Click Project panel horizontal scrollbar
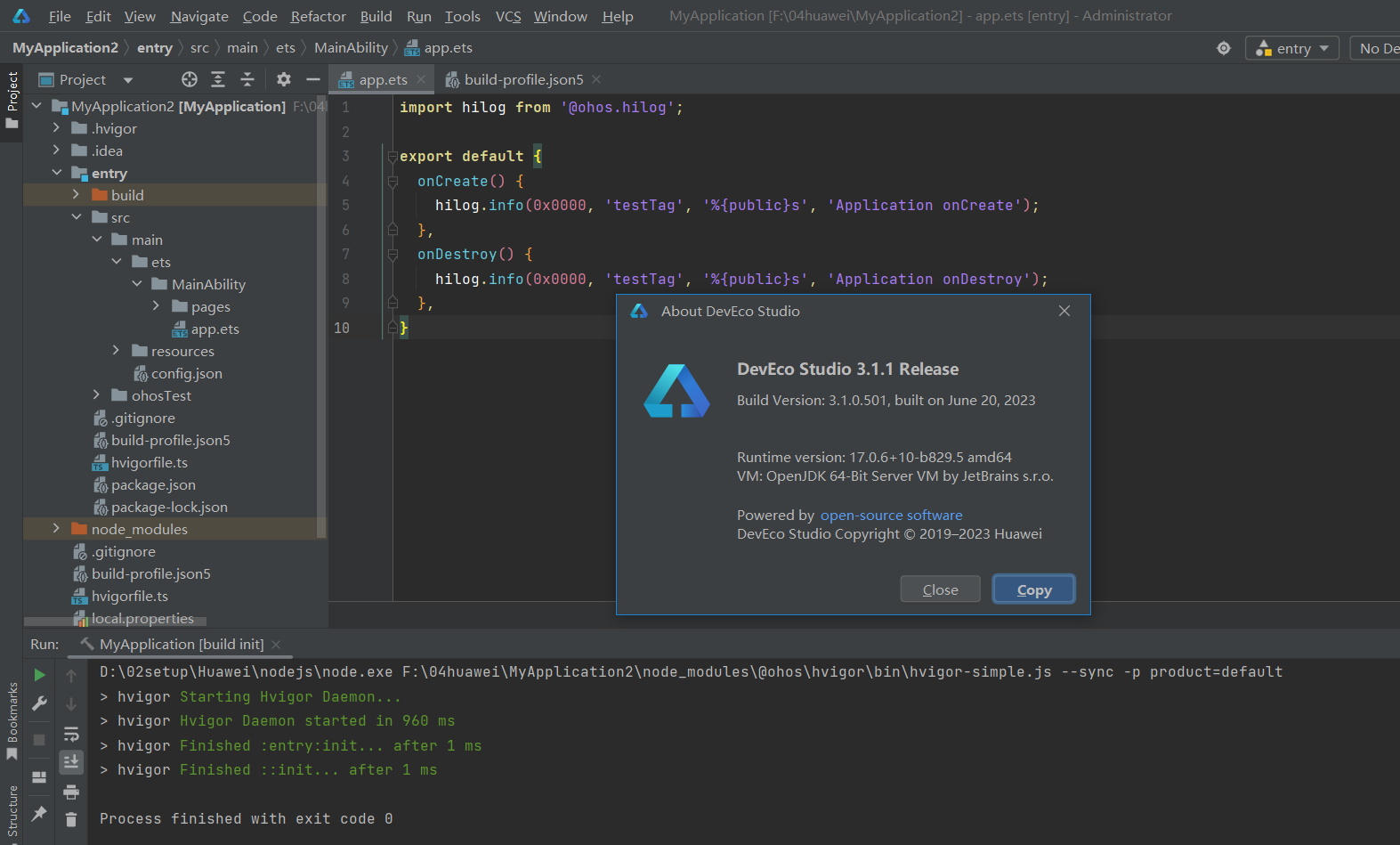This screenshot has height=845, width=1400. pos(115,622)
